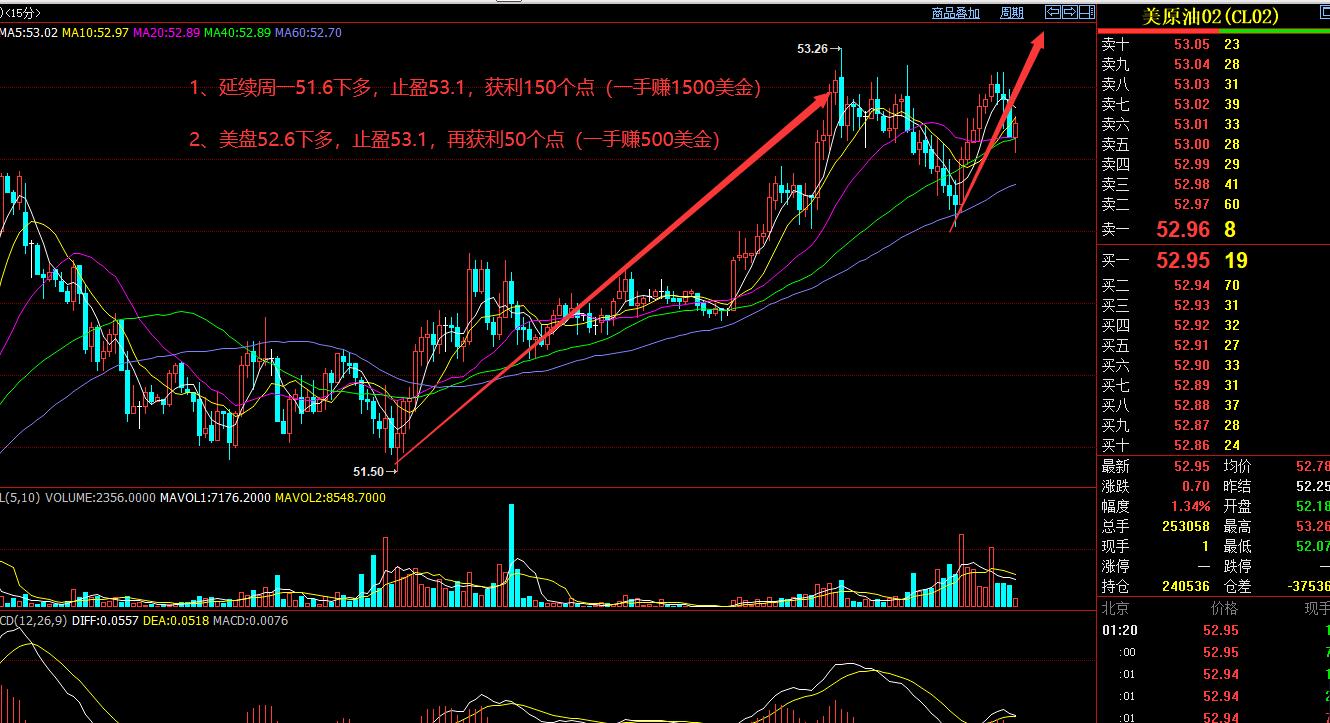Click the 仓差 position change label
Screen dimensions: 1330x723
1237,586
